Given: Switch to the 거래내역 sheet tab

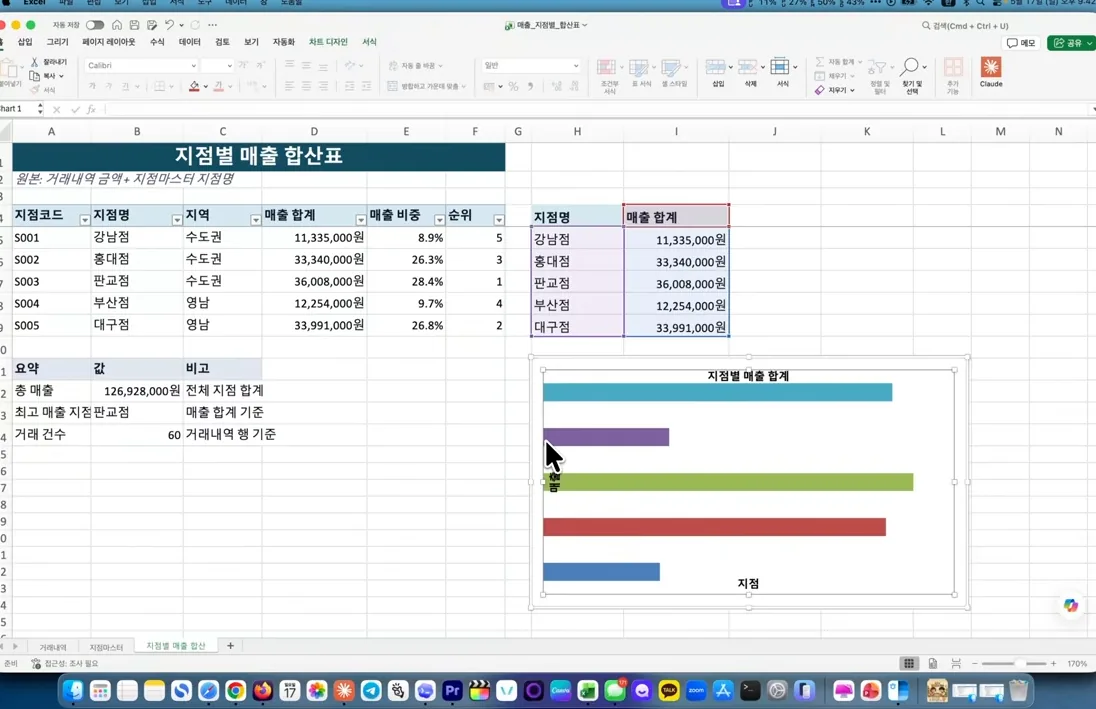Looking at the screenshot, I should tap(52, 647).
